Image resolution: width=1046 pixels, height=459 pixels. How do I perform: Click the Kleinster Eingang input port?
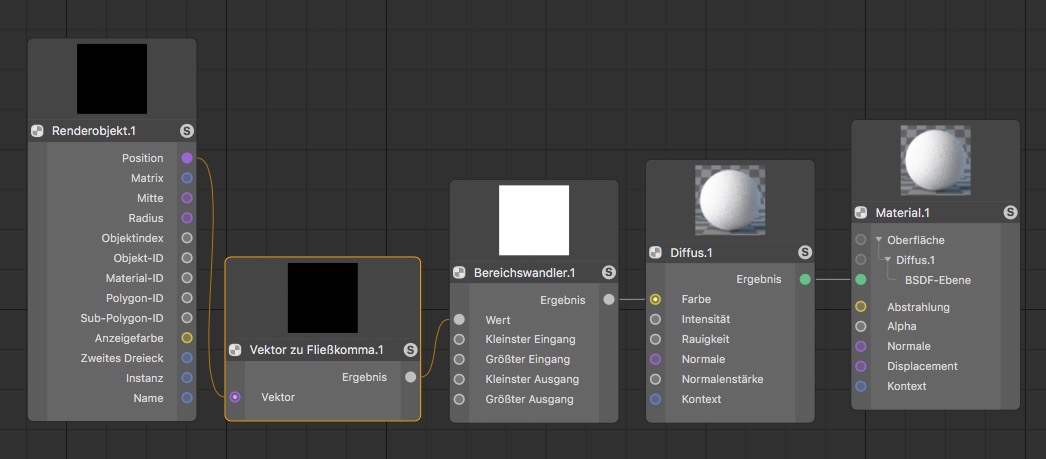click(459, 340)
